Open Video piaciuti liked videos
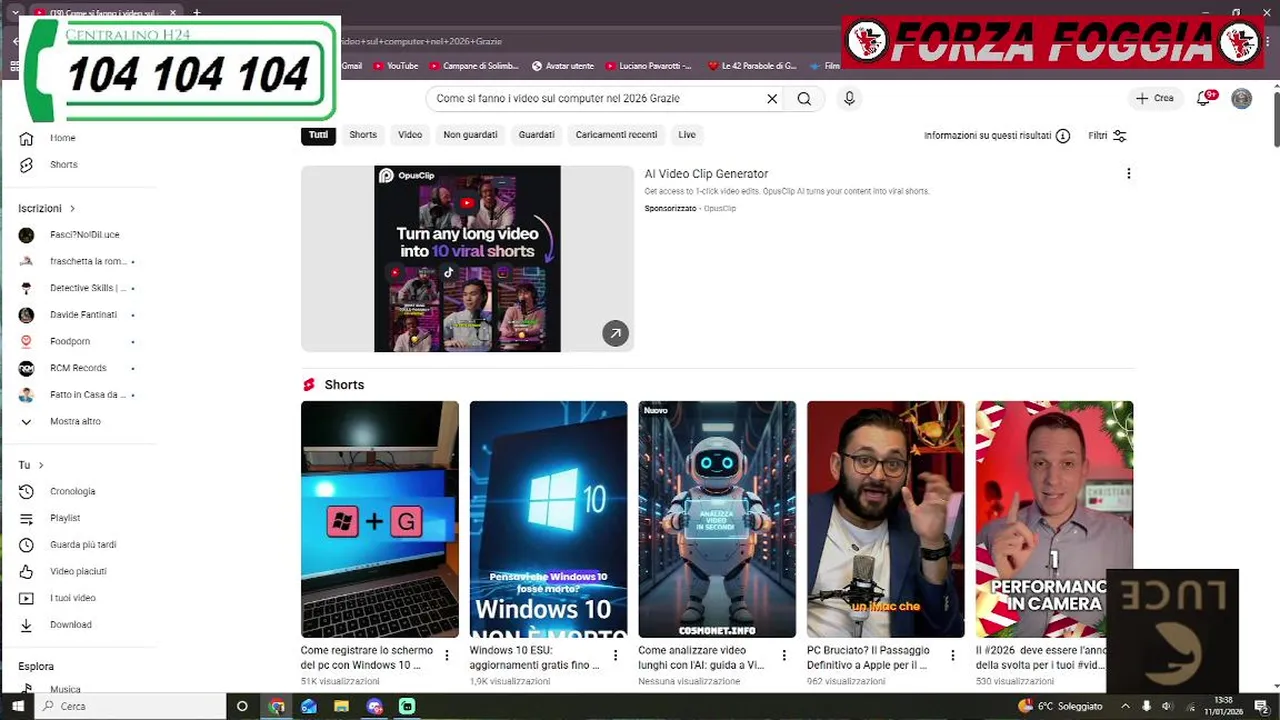Screen dimensions: 1280x720 (78, 571)
